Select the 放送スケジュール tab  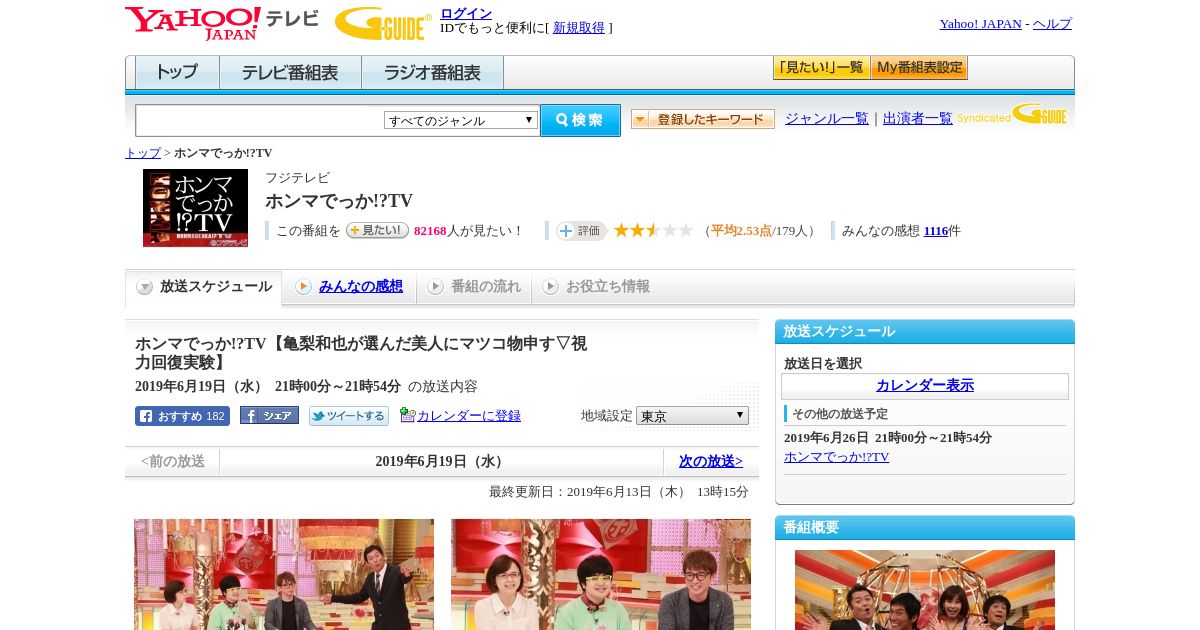point(204,287)
